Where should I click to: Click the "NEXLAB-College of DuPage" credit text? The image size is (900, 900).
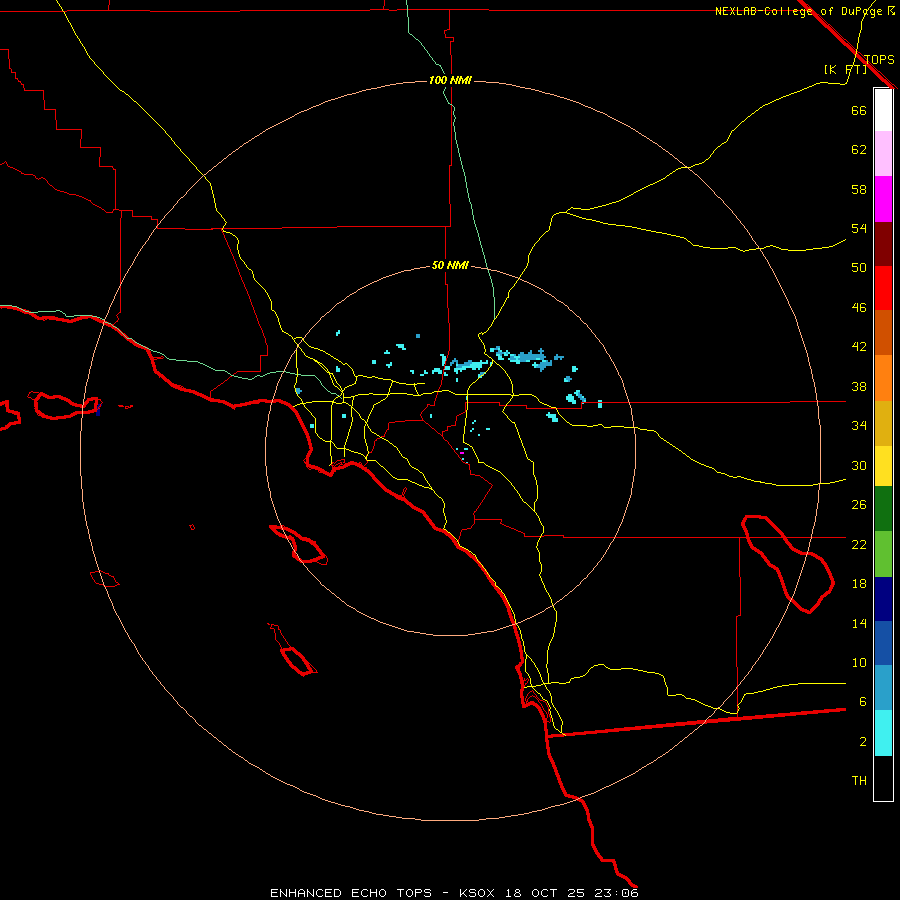click(x=798, y=11)
